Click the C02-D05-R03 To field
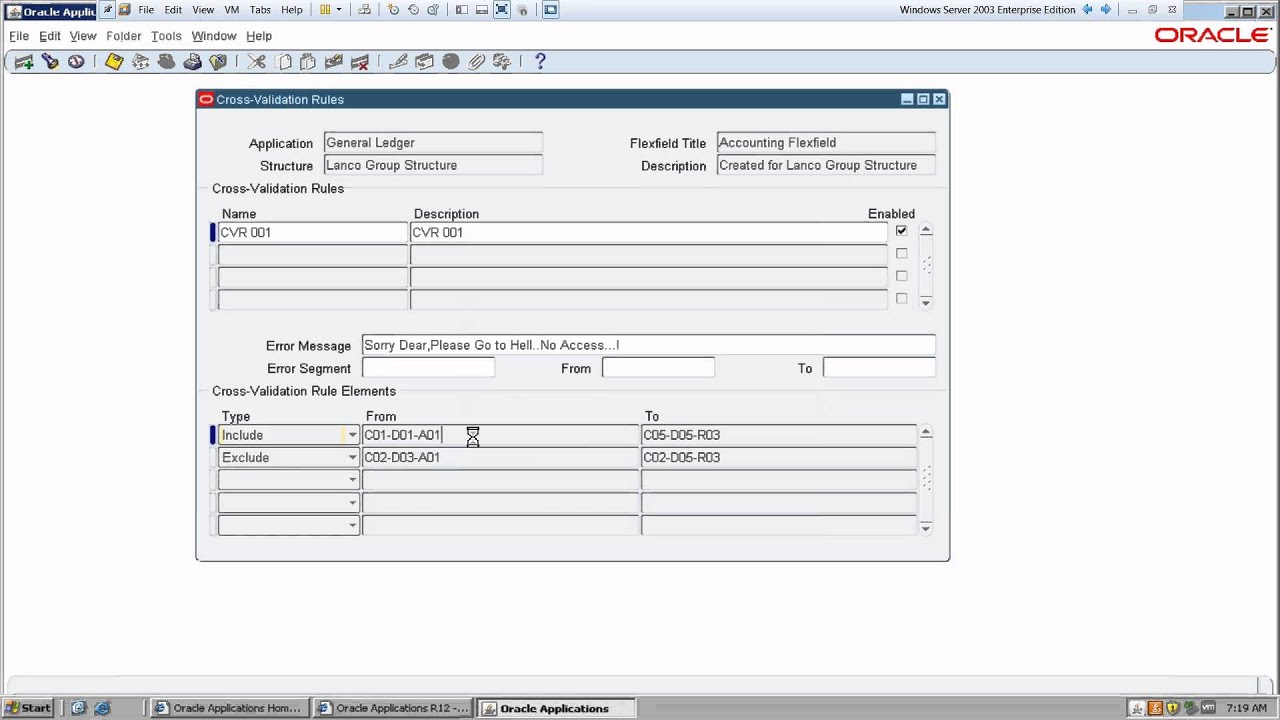Image resolution: width=1280 pixels, height=720 pixels. coord(778,458)
